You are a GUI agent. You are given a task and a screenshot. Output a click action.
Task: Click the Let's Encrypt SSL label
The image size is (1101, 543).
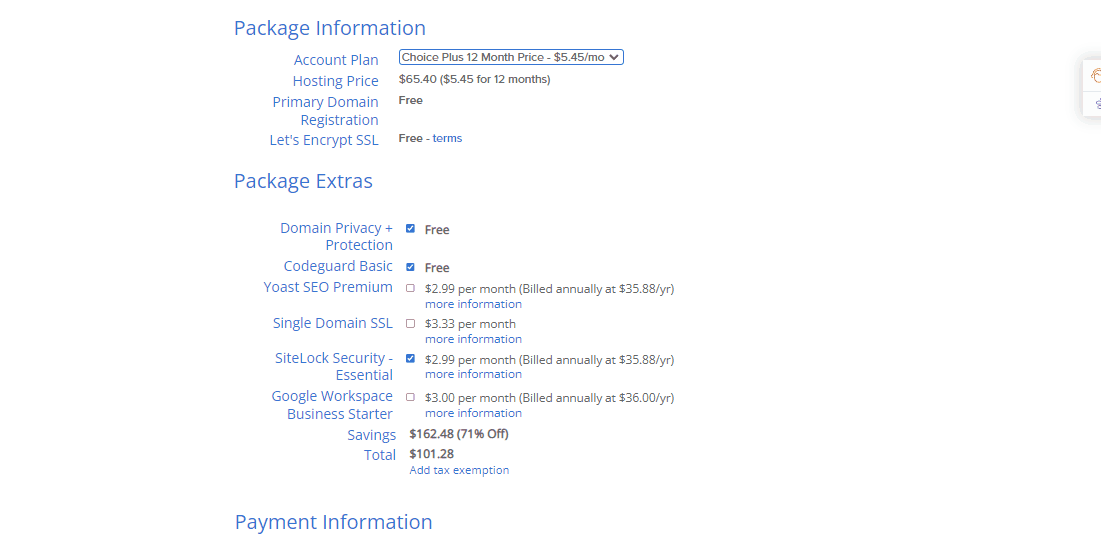pyautogui.click(x=324, y=140)
